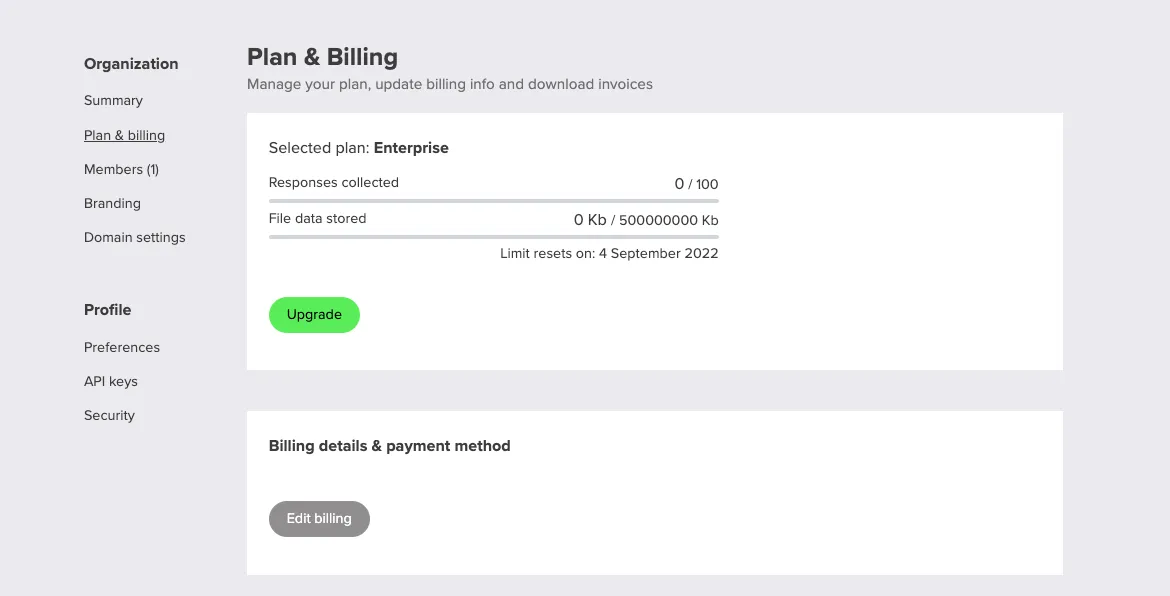Open the Security settings
Image resolution: width=1170 pixels, height=596 pixels.
[x=109, y=415]
